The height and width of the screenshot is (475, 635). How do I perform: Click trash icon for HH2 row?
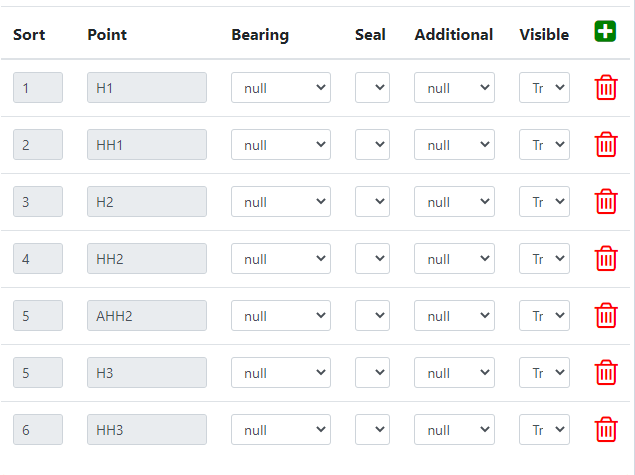606,258
